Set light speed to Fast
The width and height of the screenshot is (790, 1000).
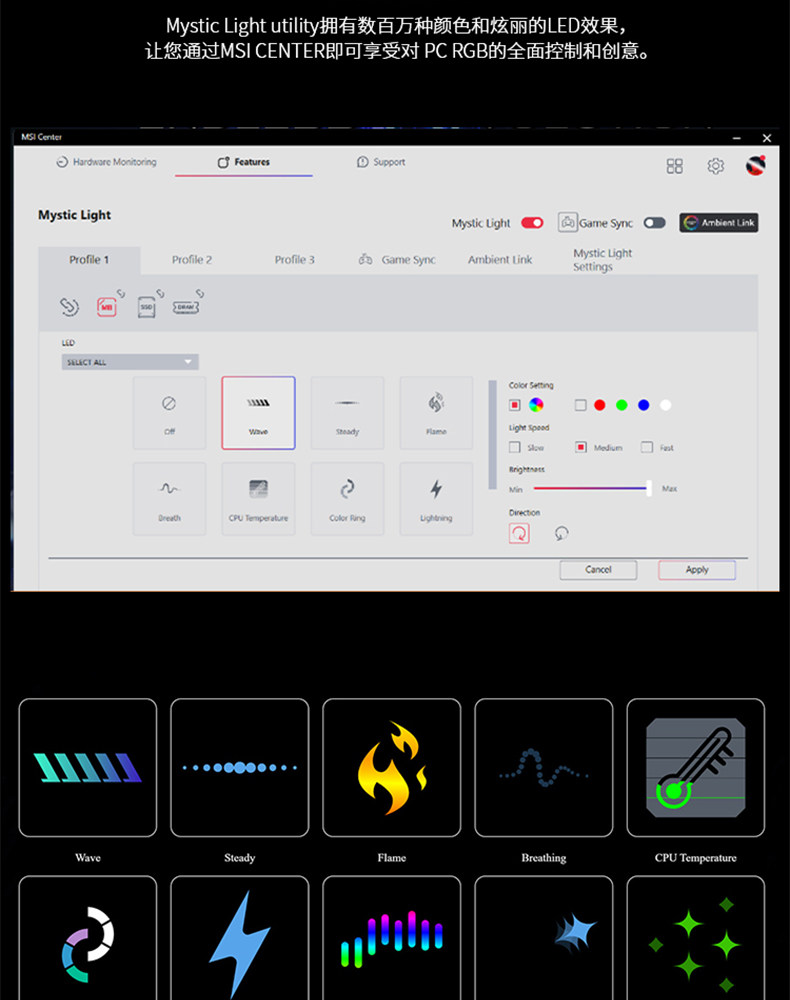point(647,448)
